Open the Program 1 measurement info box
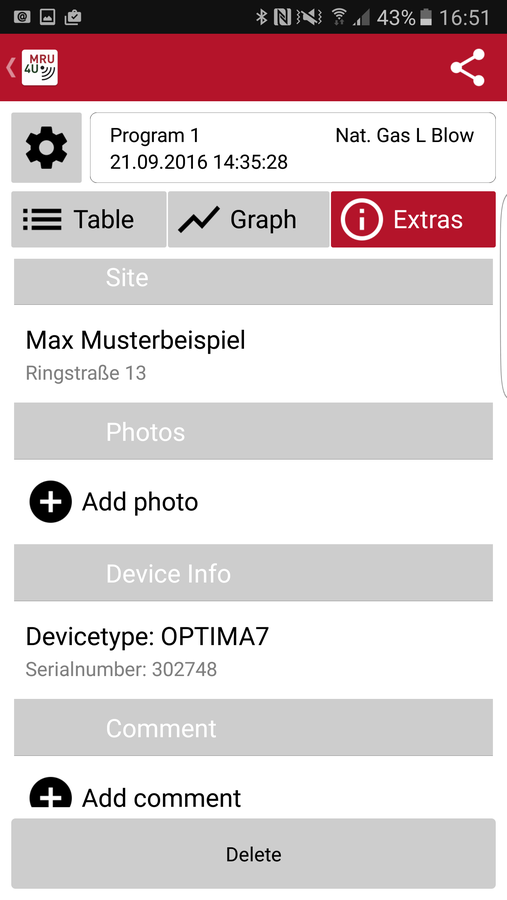 pos(293,148)
